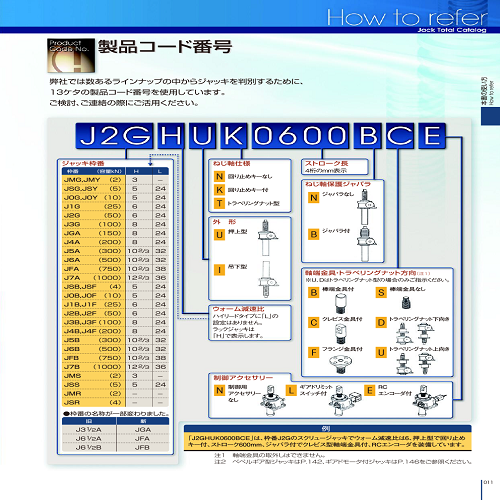Click the blue side index tab

[x=490, y=116]
